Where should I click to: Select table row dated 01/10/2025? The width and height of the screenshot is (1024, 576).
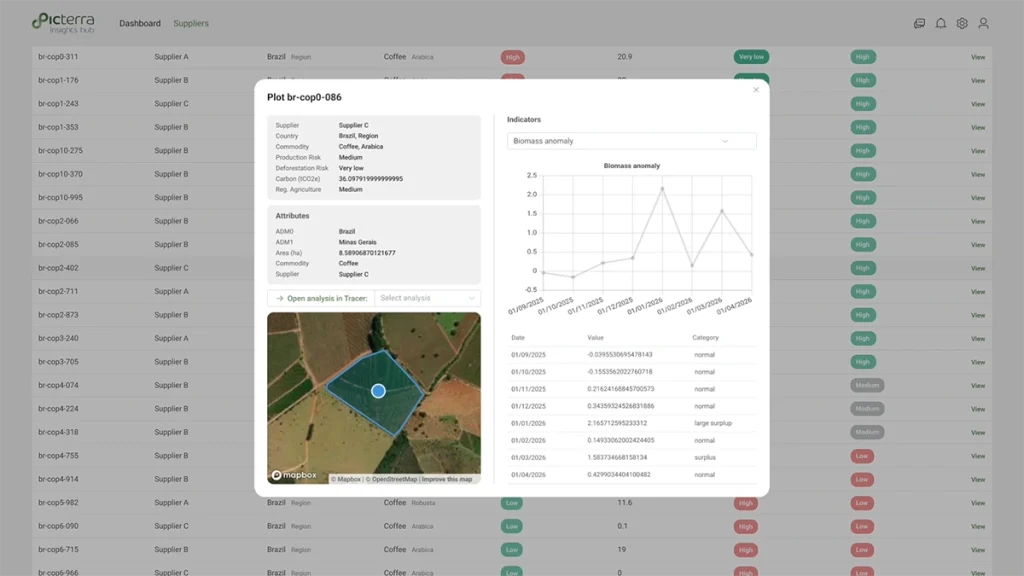(632, 372)
